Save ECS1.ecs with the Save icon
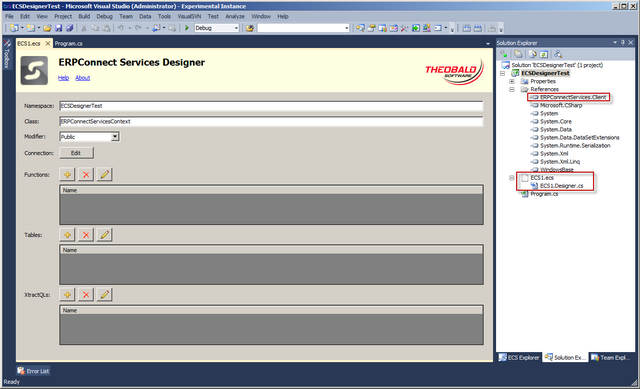The height and width of the screenshot is (389, 640). tap(58, 28)
